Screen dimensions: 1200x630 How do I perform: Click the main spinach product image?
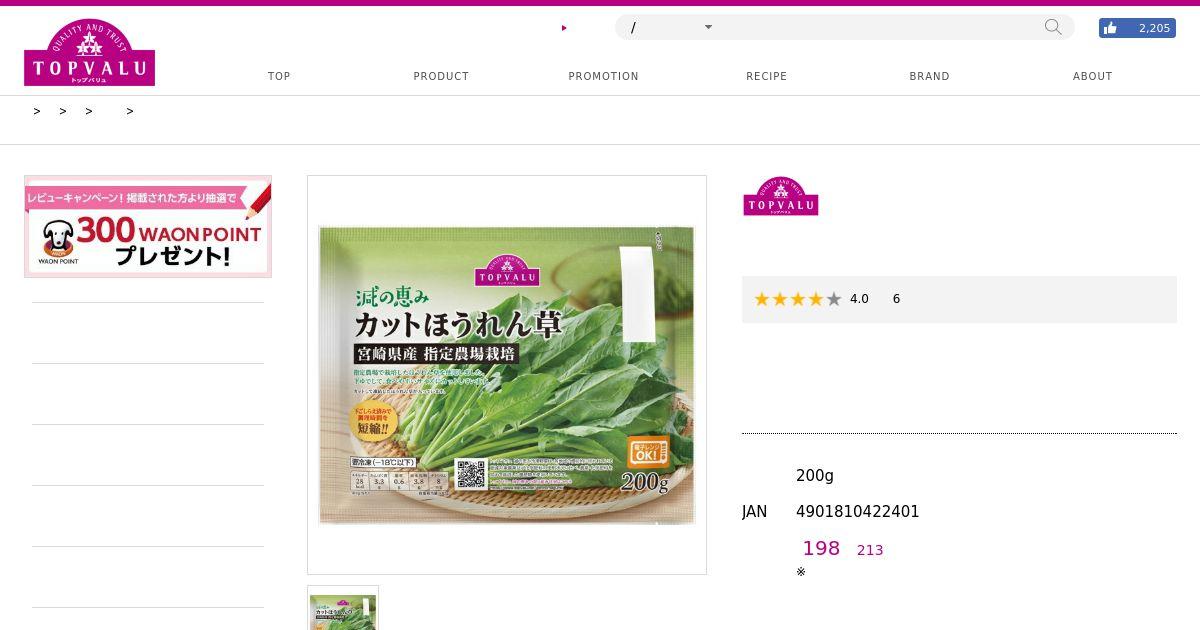tap(507, 375)
